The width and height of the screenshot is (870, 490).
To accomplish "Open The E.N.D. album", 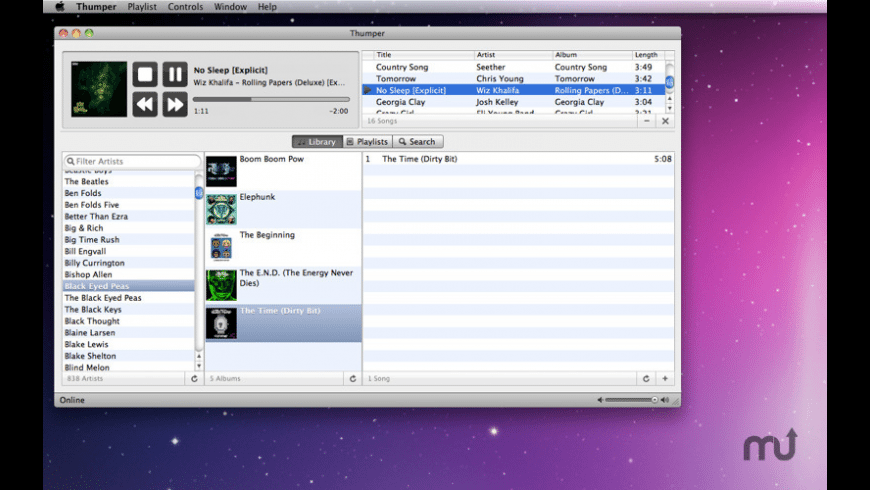I will [284, 285].
